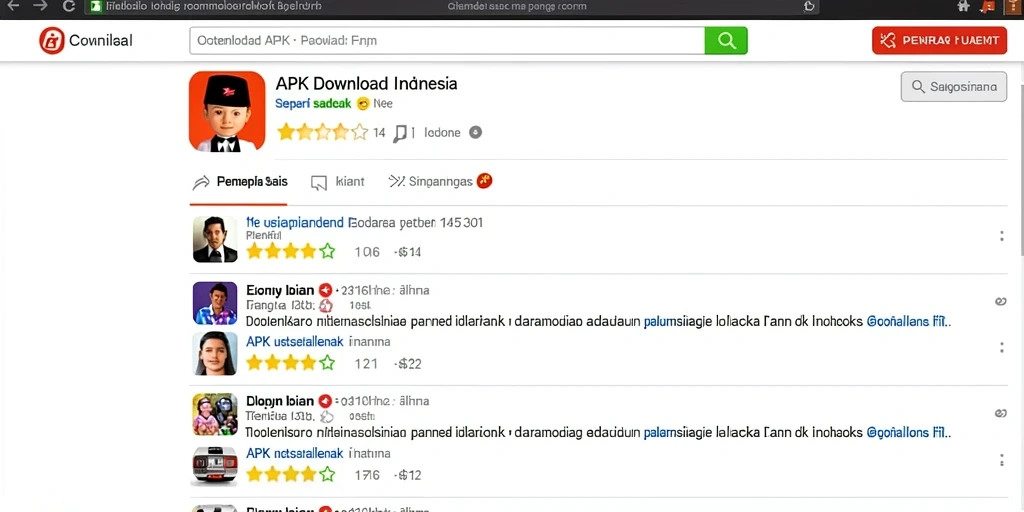This screenshot has width=1024, height=512.
Task: Click red badge next to Elony Ioian
Action: (x=325, y=291)
